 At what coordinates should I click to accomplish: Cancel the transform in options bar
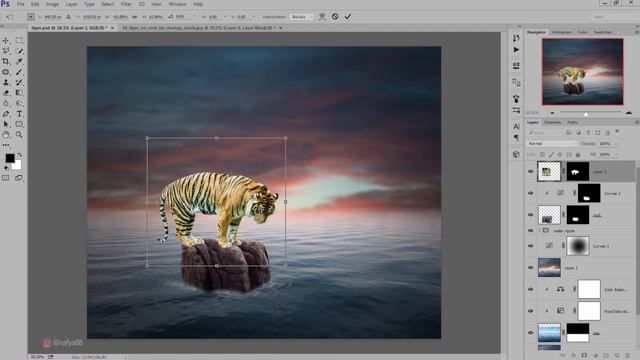(x=335, y=17)
